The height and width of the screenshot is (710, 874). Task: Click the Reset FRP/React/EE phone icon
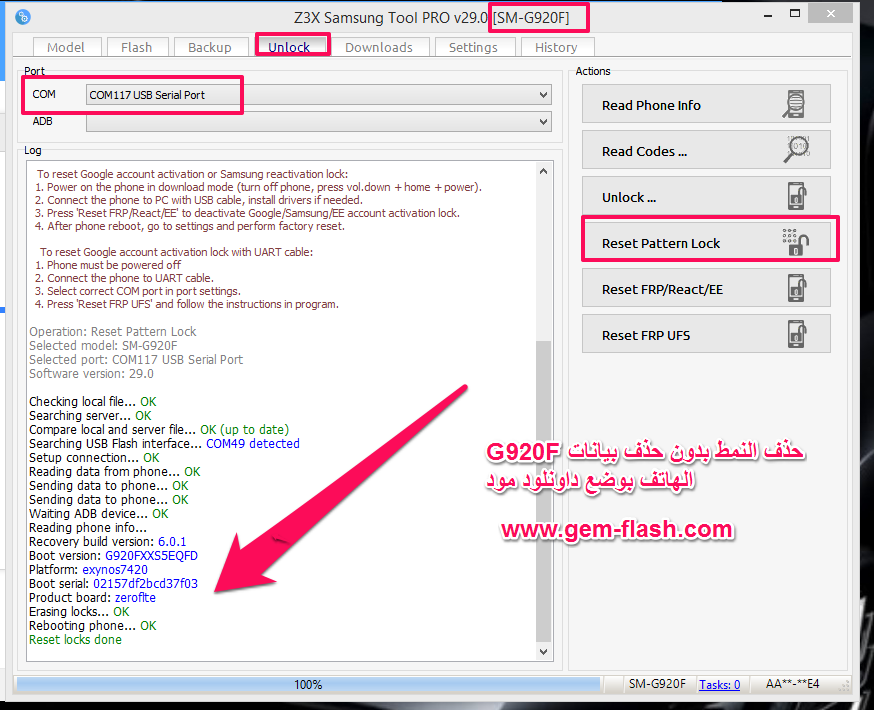click(x=798, y=288)
